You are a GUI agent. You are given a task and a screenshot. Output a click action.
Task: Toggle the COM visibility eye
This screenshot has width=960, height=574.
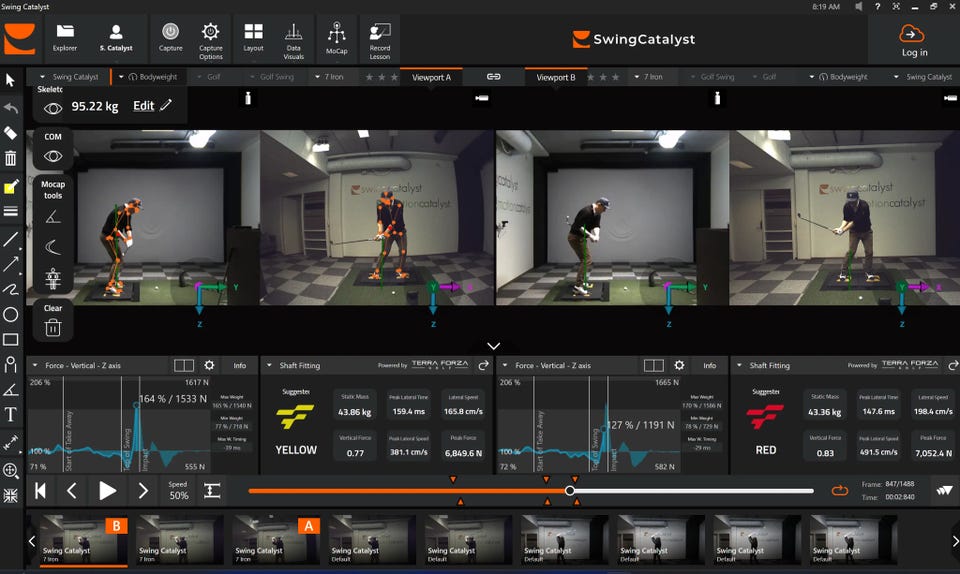tap(53, 156)
